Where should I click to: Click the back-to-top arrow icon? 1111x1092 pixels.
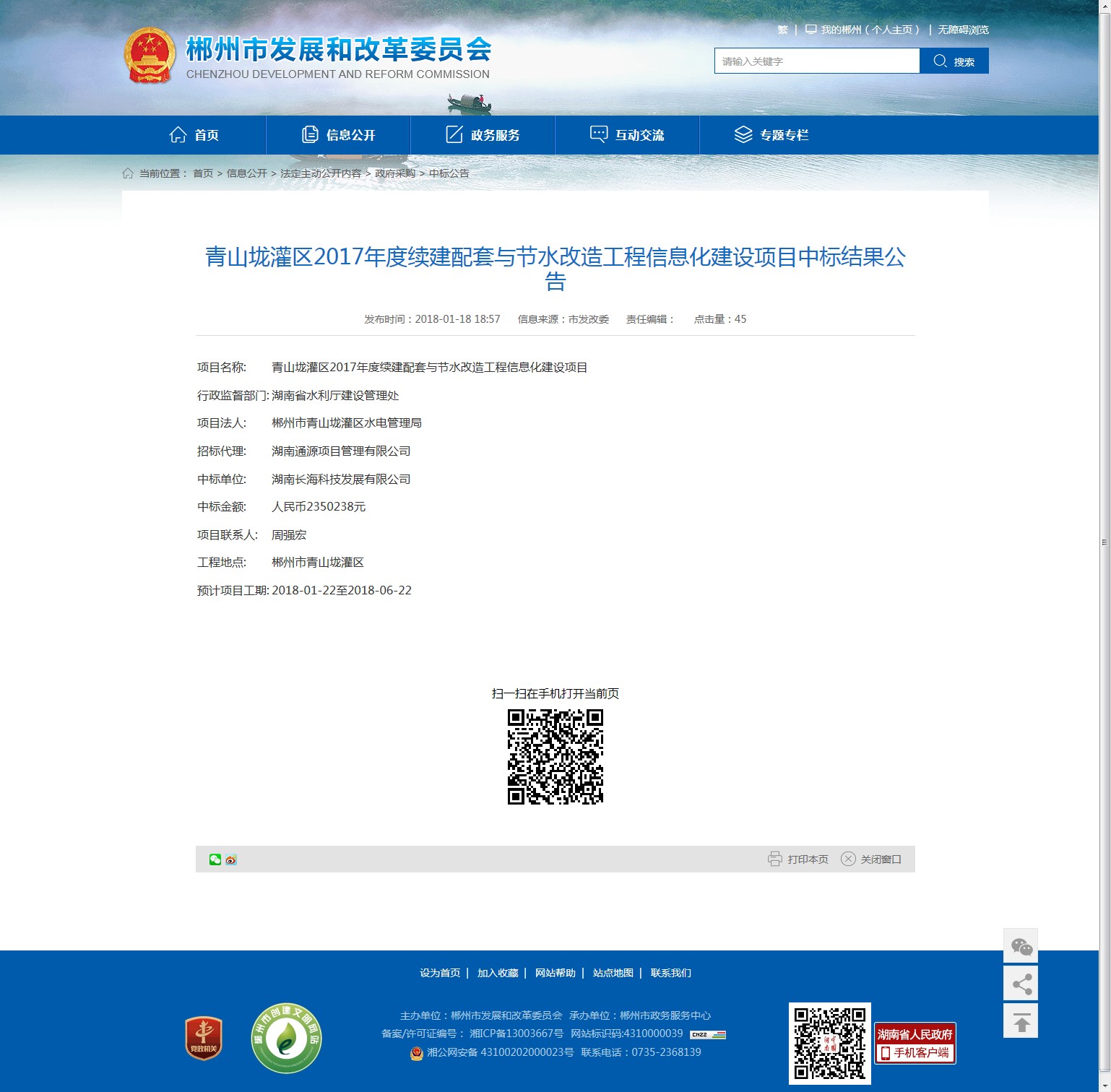click(x=1021, y=1021)
